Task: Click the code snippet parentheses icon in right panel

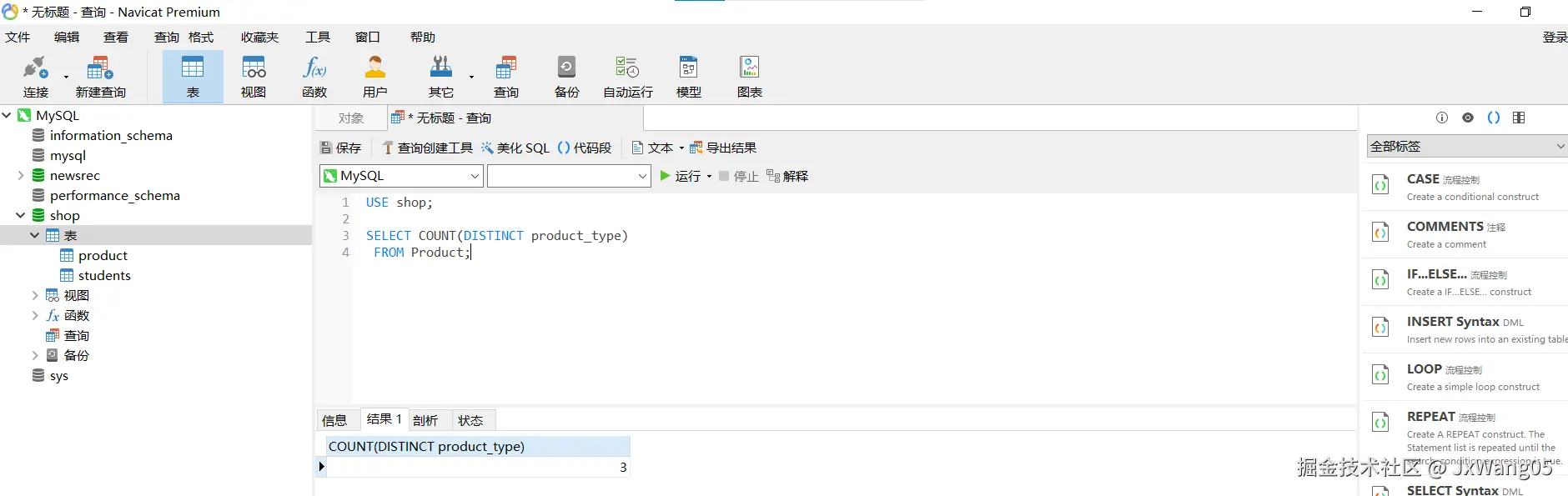Action: click(1494, 118)
